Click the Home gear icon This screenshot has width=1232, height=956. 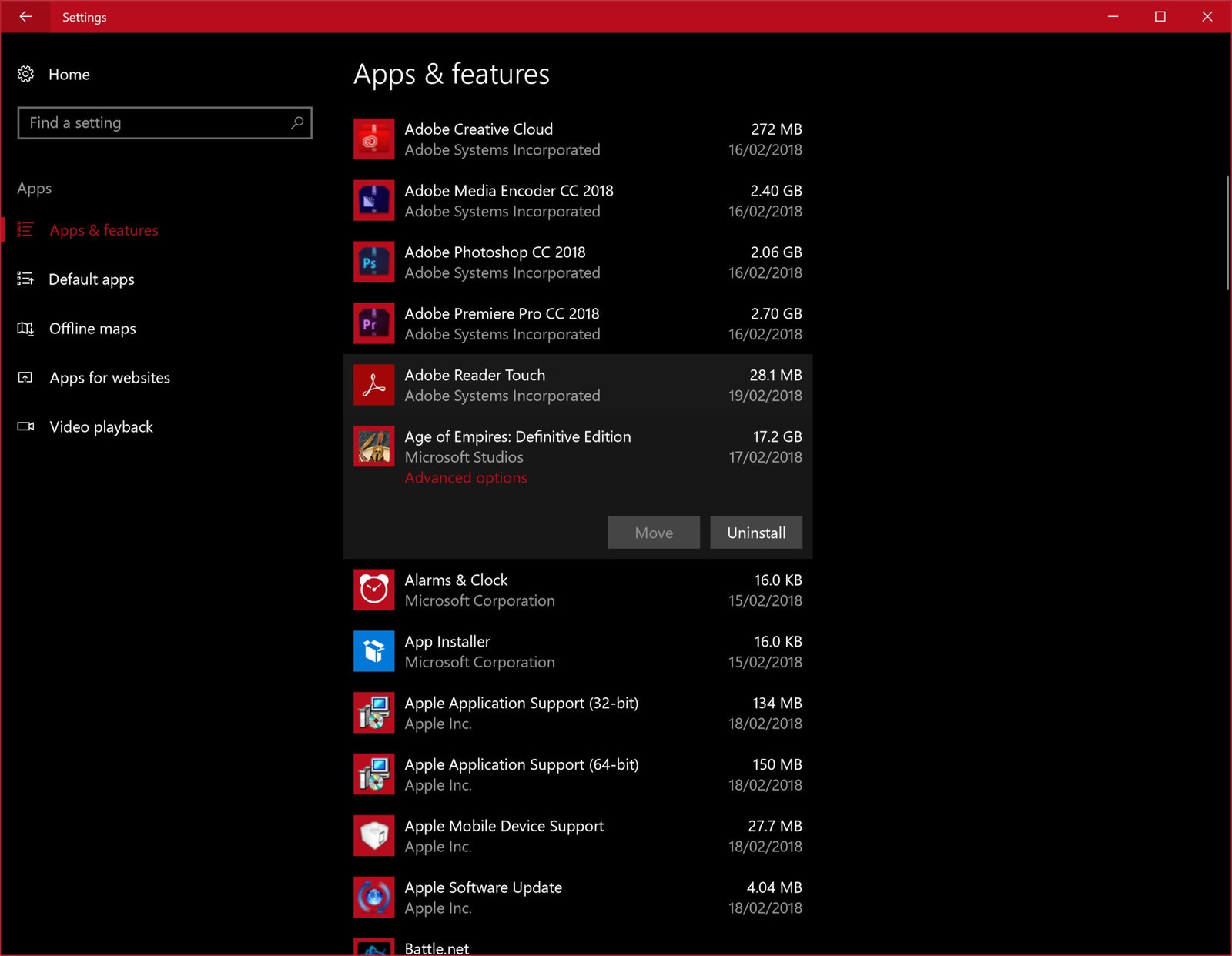click(x=25, y=74)
